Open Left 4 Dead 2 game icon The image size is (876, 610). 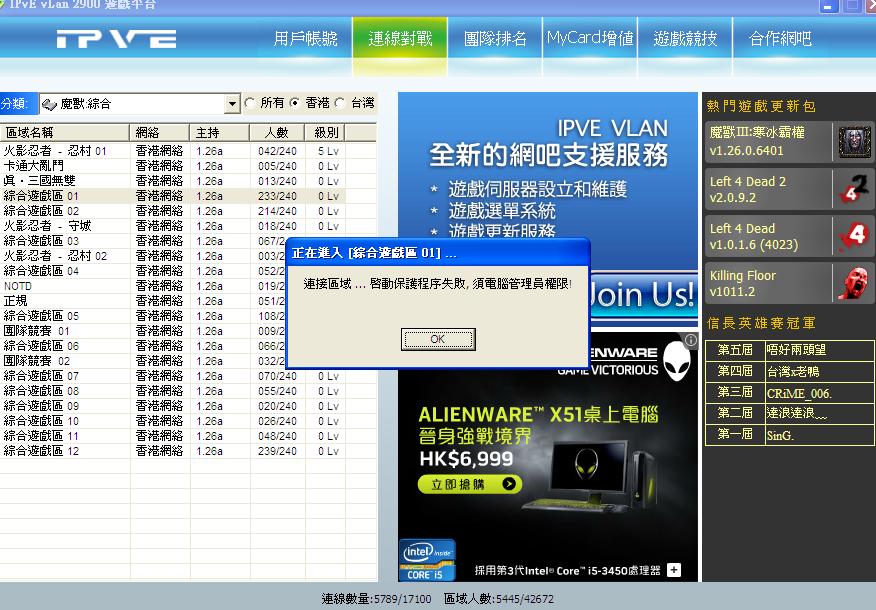[x=854, y=189]
